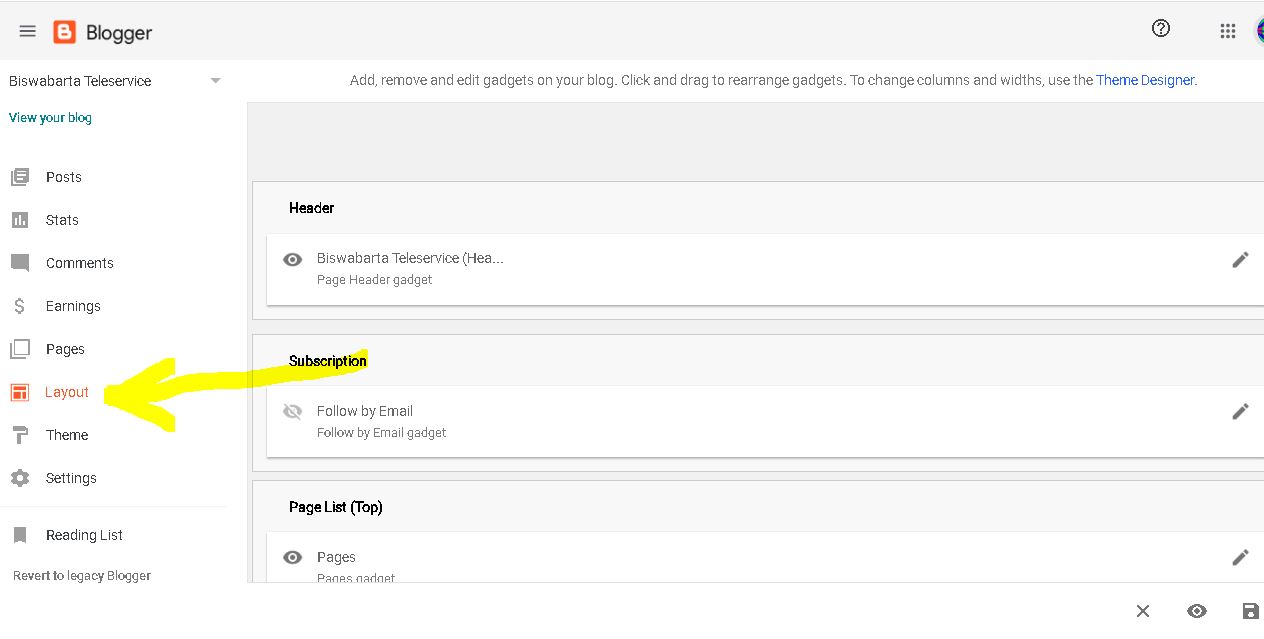Image resolution: width=1264 pixels, height=639 pixels.
Task: Click the Page Header gadget subtitle
Action: [375, 280]
